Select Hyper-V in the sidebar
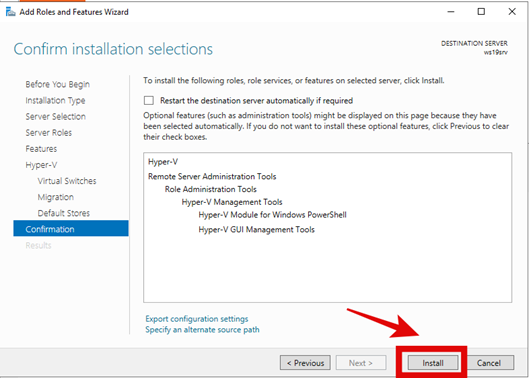This screenshot has width=529, height=378. pyautogui.click(x=41, y=165)
